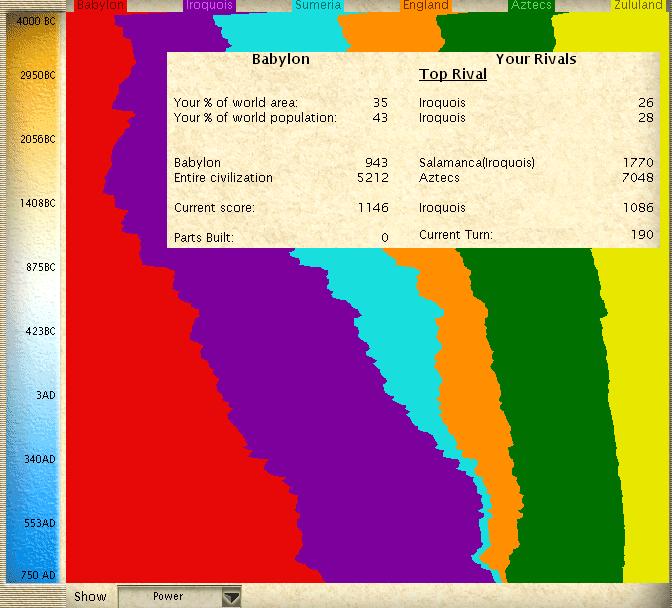Click the 4000 BC timeline marker
Screen dimensions: 672x608
point(36,21)
